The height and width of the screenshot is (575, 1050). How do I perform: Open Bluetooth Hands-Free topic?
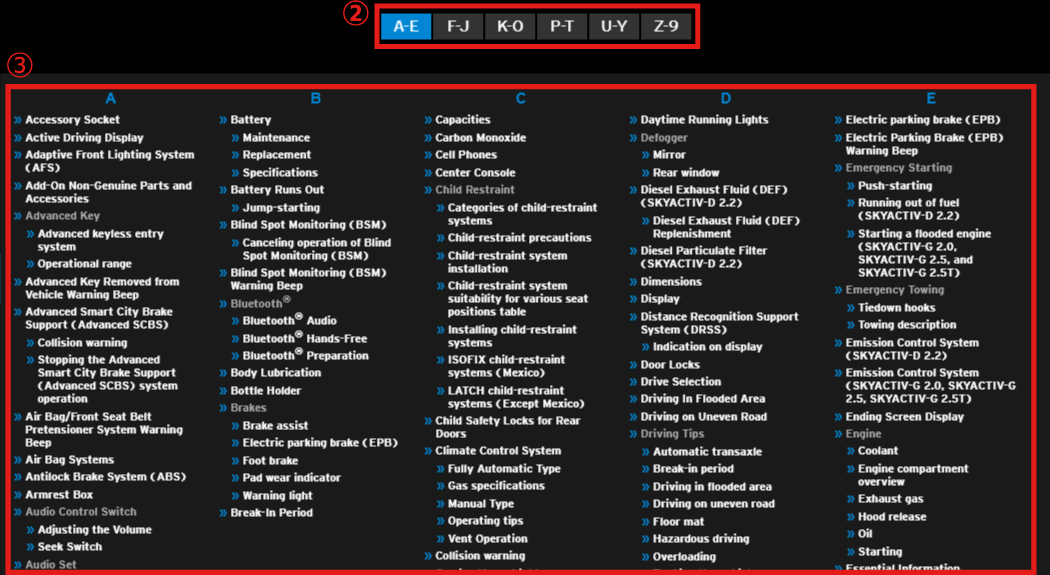coord(305,339)
